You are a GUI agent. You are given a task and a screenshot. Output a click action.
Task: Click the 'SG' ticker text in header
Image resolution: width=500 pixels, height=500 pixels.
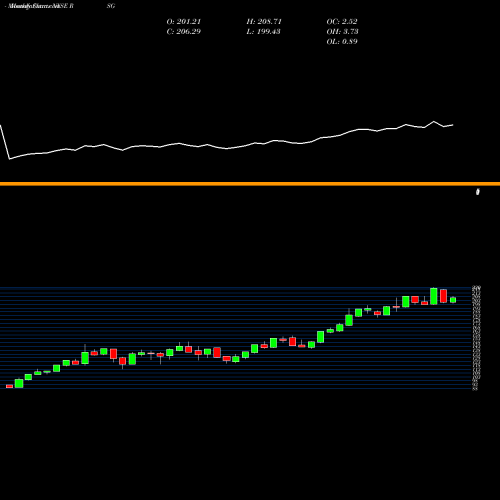pos(111,6)
